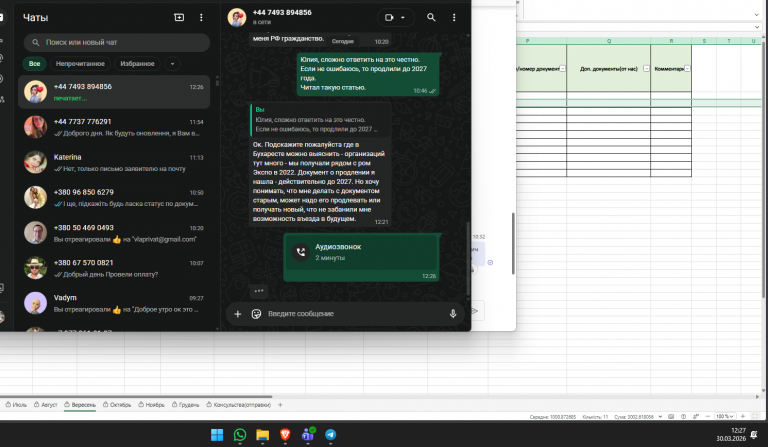This screenshot has width=768, height=447.
Task: Select the Вересень sheet tab
Action: [80, 405]
